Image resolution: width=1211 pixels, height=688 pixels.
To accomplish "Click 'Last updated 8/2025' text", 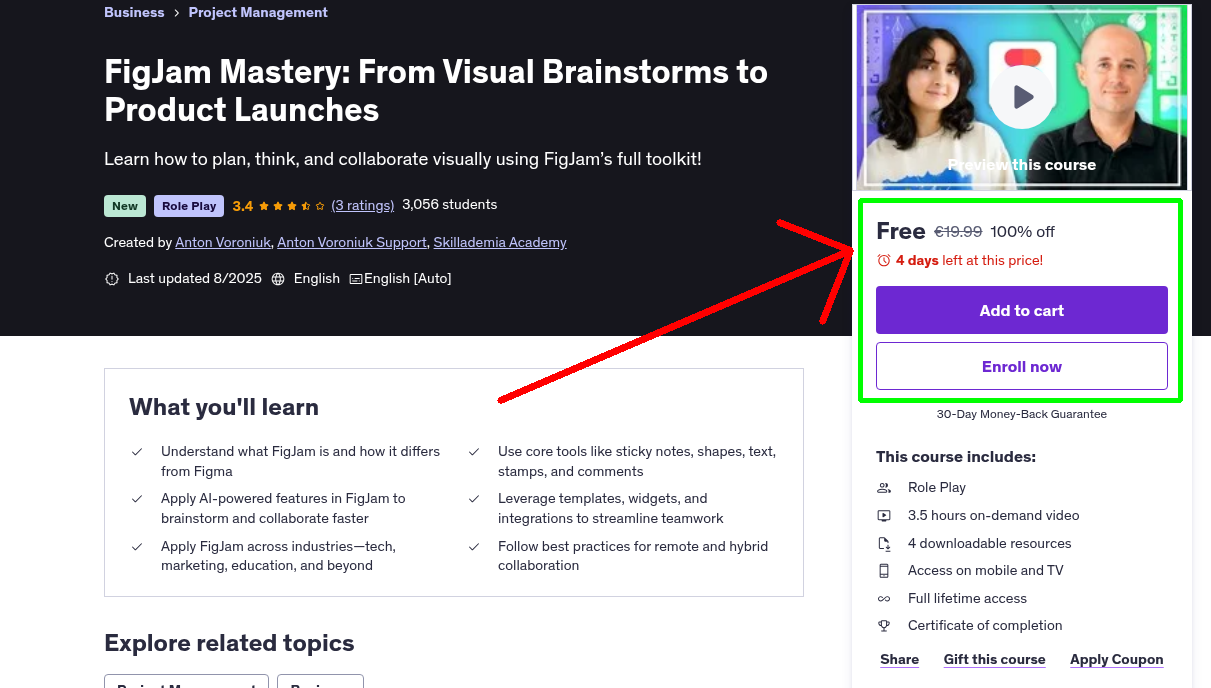I will point(194,279).
